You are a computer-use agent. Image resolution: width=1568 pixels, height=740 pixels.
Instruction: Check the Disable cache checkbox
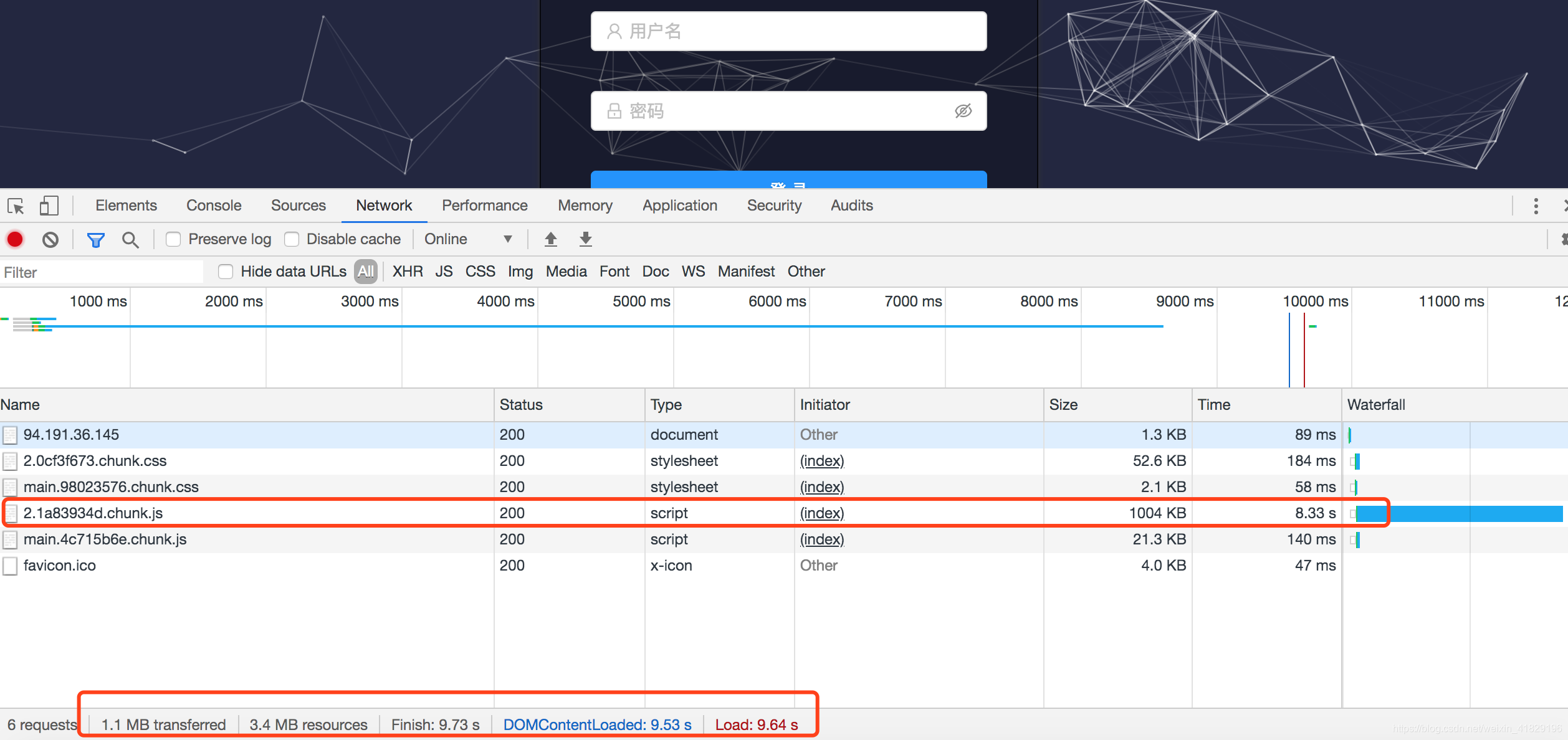[292, 239]
